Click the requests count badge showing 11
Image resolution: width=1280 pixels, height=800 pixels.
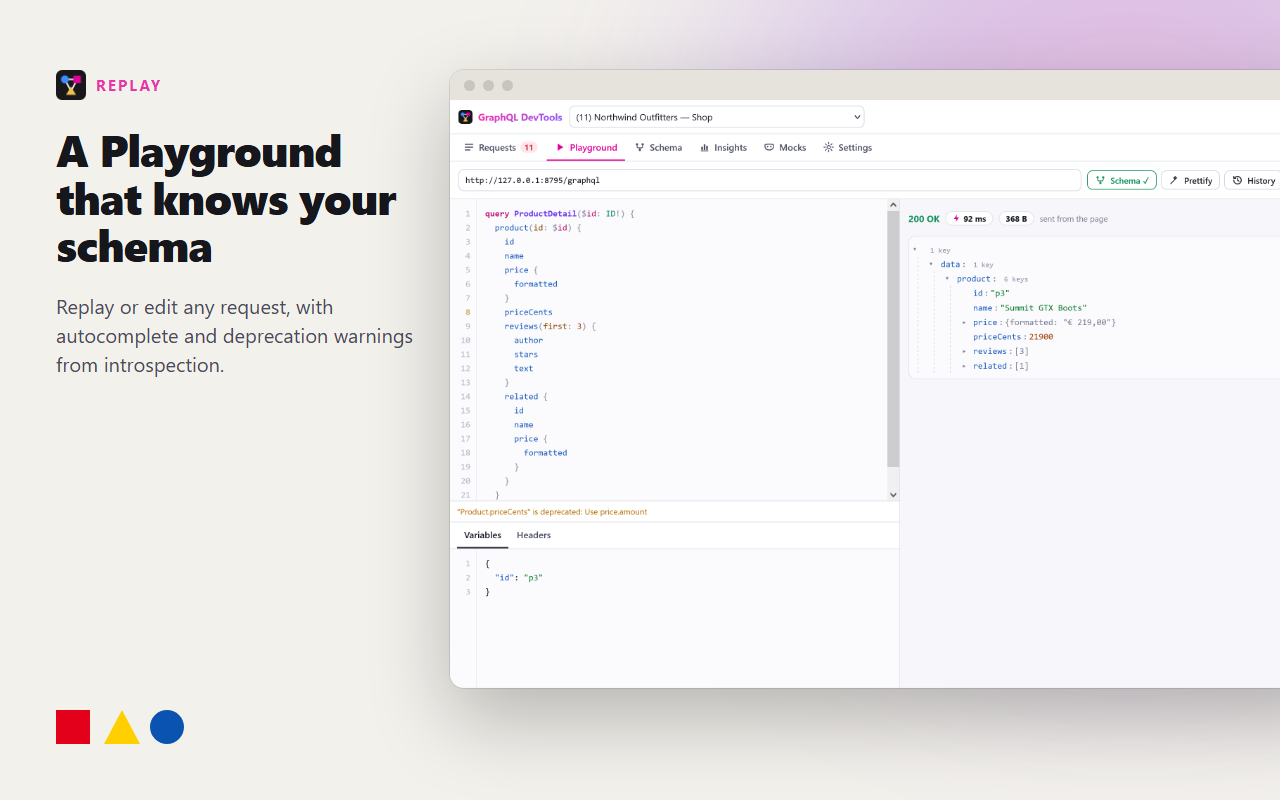[529, 148]
